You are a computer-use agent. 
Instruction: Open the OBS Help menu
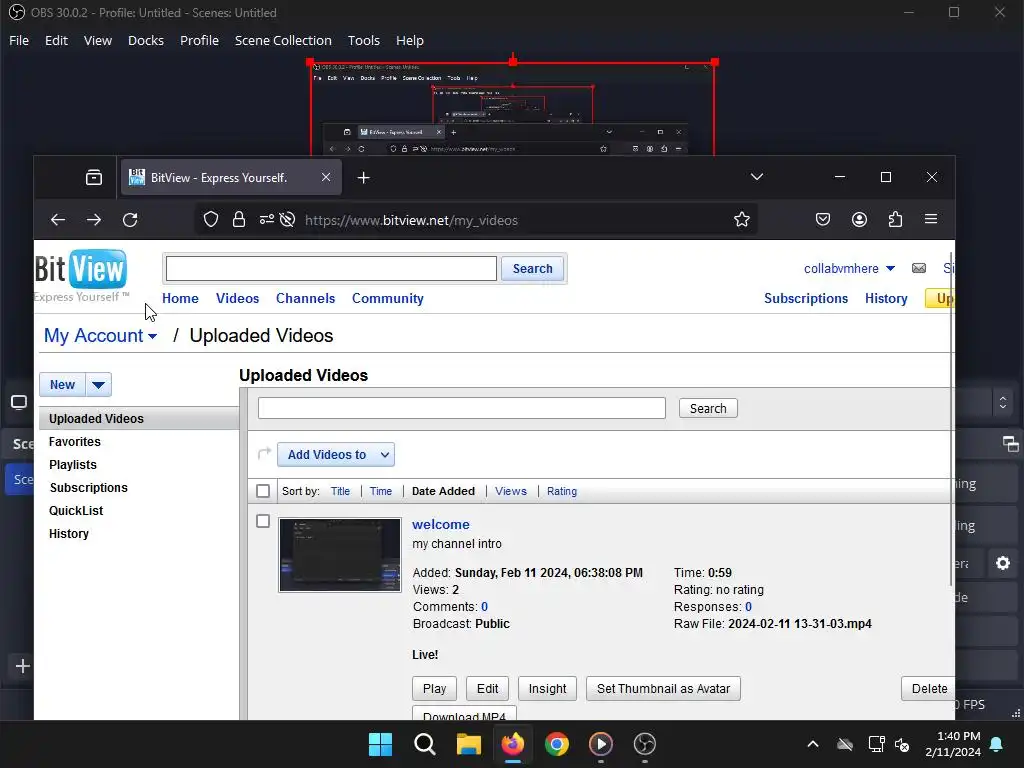click(409, 40)
